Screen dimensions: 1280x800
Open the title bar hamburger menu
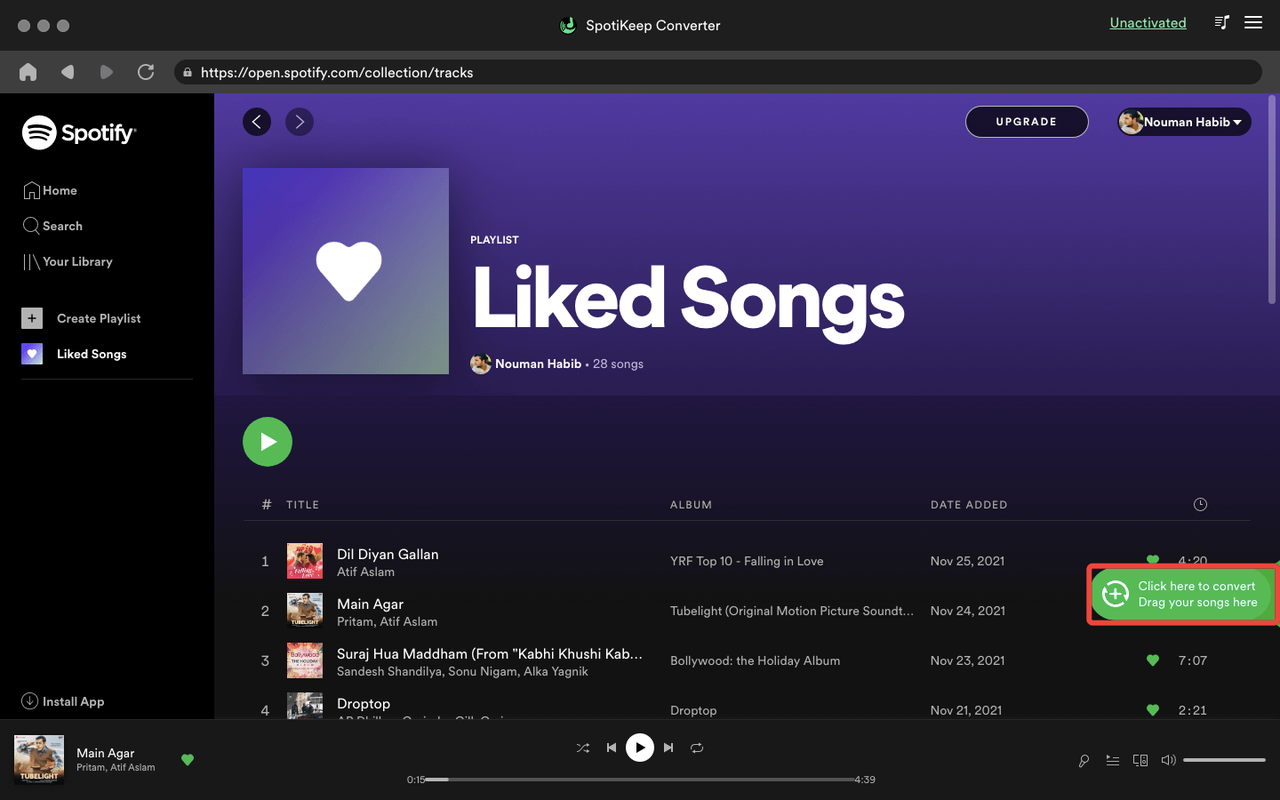pos(1253,22)
